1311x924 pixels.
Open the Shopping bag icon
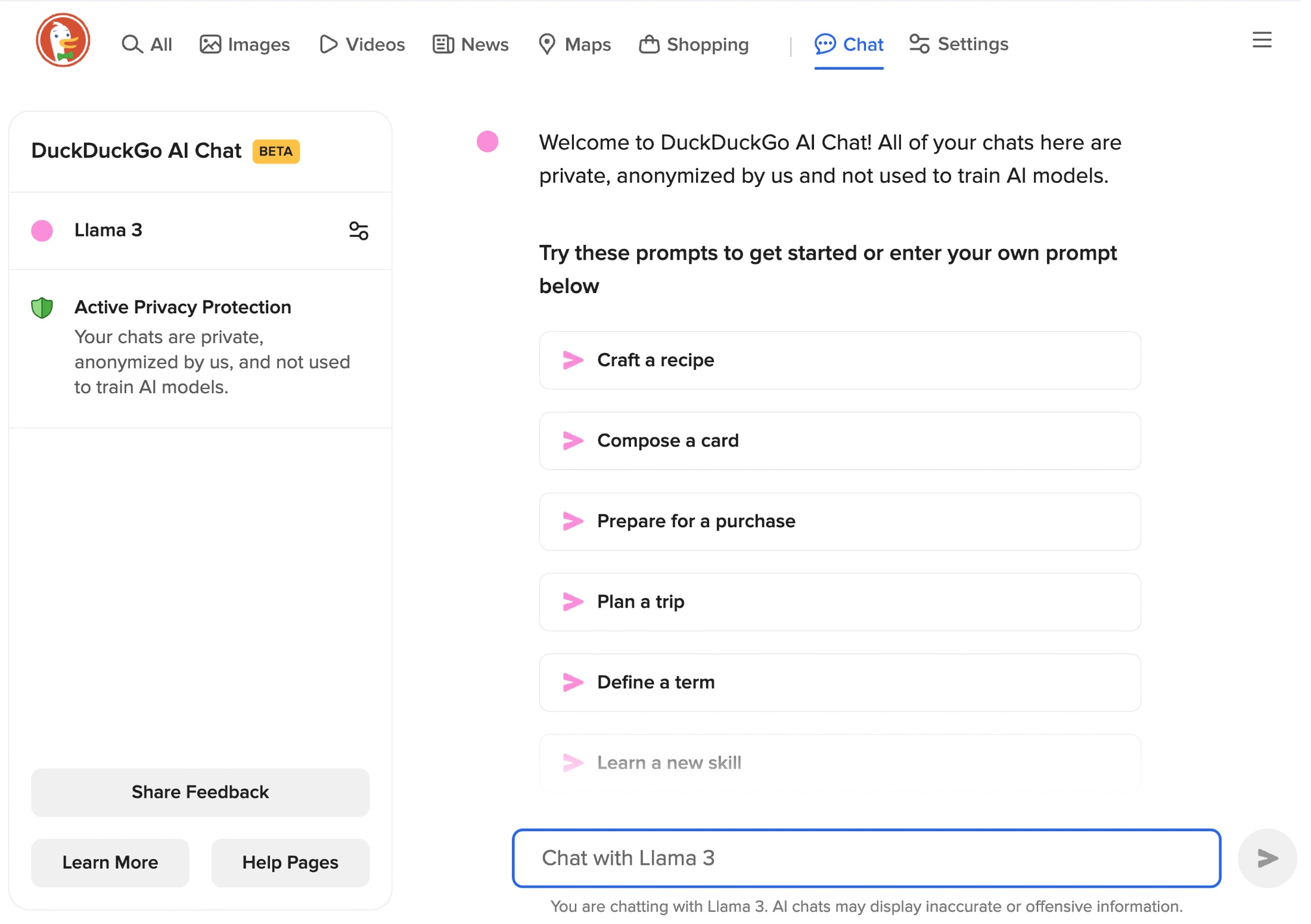tap(650, 44)
